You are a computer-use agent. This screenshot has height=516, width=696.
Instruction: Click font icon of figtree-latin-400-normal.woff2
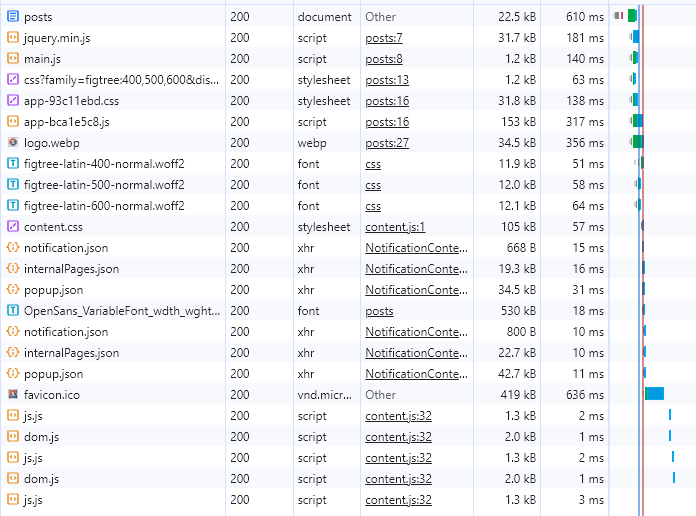(x=13, y=163)
